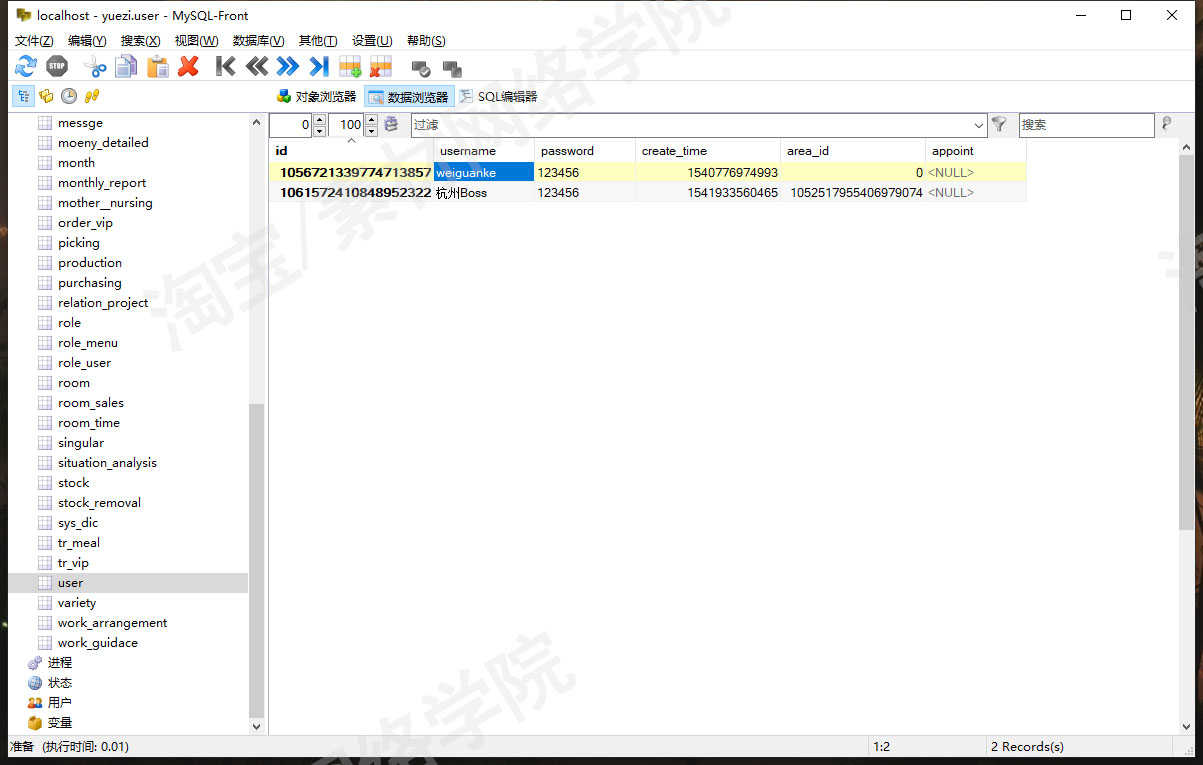Click the Refresh toolbar icon
Screen dimensions: 1203x765
click(26, 67)
